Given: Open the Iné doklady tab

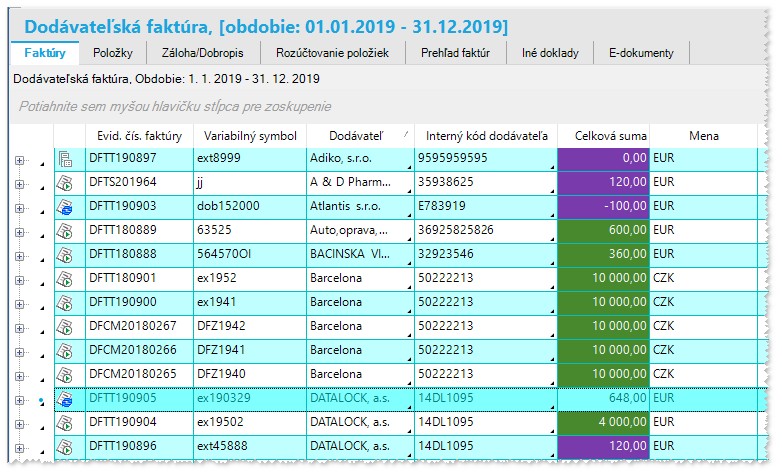Looking at the screenshot, I should tap(550, 53).
